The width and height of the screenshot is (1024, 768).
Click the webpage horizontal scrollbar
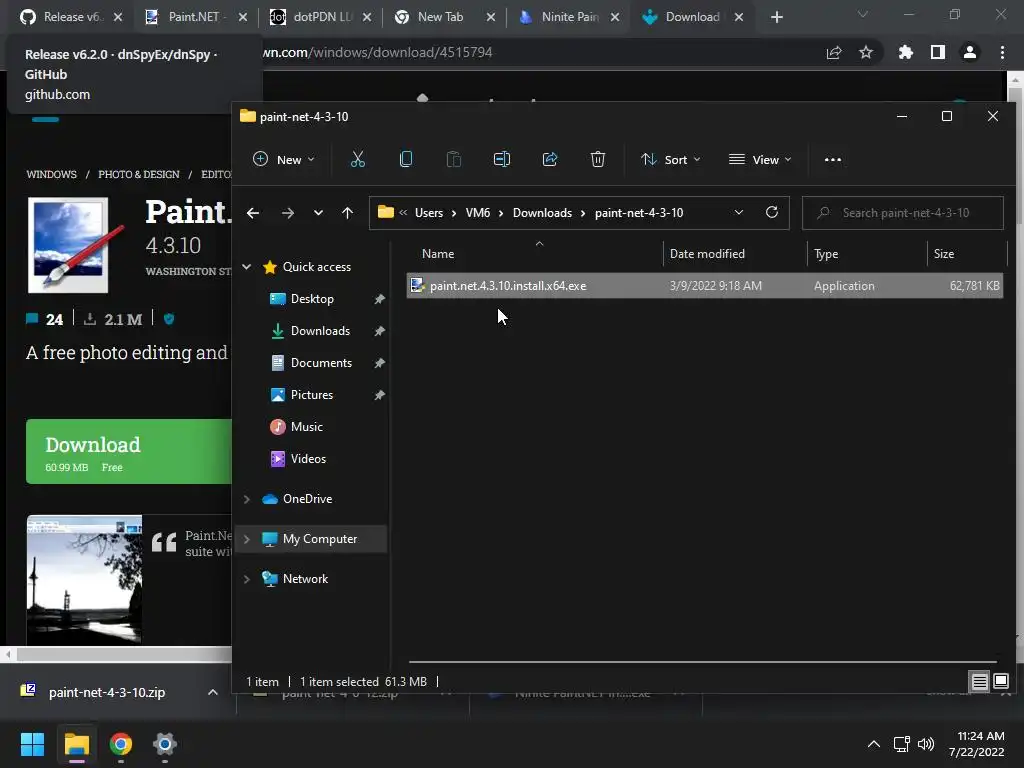[x=123, y=654]
